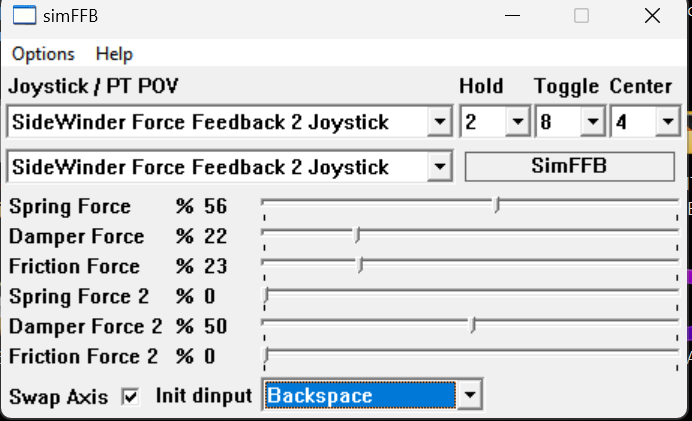Minimize the simFFB window
Screen dimensions: 692x421
(512, 16)
